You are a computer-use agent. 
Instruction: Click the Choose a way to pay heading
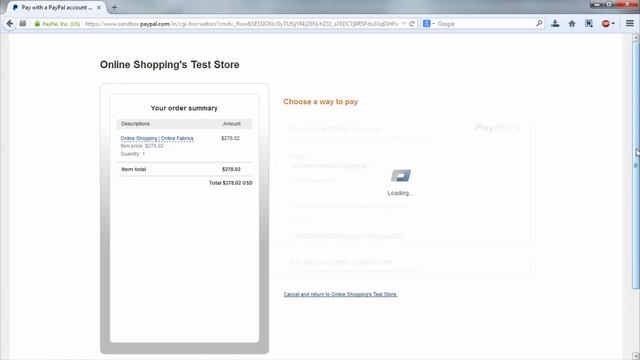pos(320,102)
